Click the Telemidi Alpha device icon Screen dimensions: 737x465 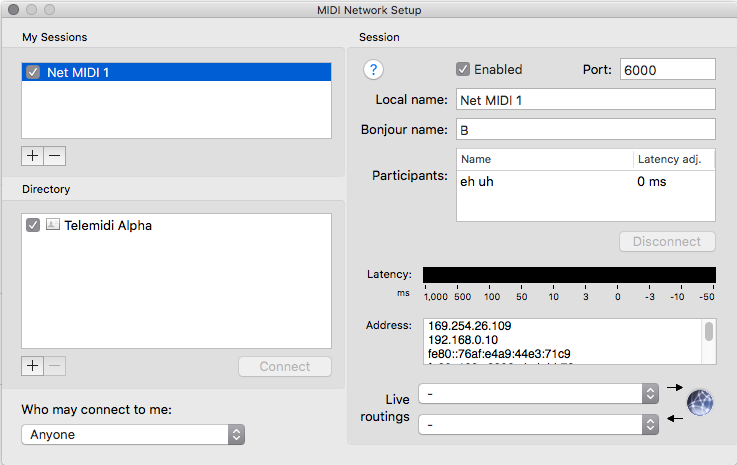[53, 225]
